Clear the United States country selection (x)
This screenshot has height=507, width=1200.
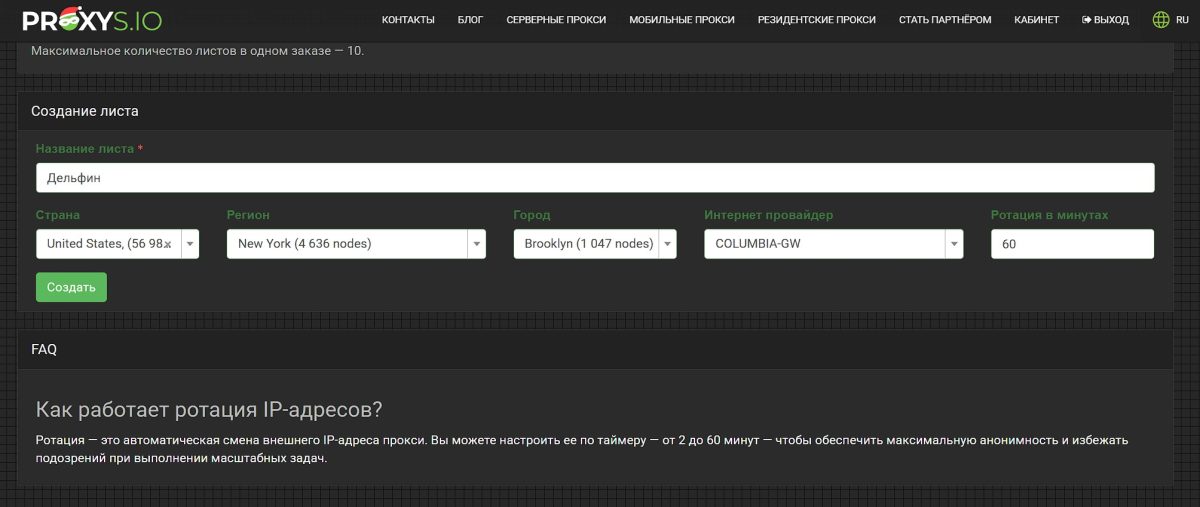click(168, 244)
